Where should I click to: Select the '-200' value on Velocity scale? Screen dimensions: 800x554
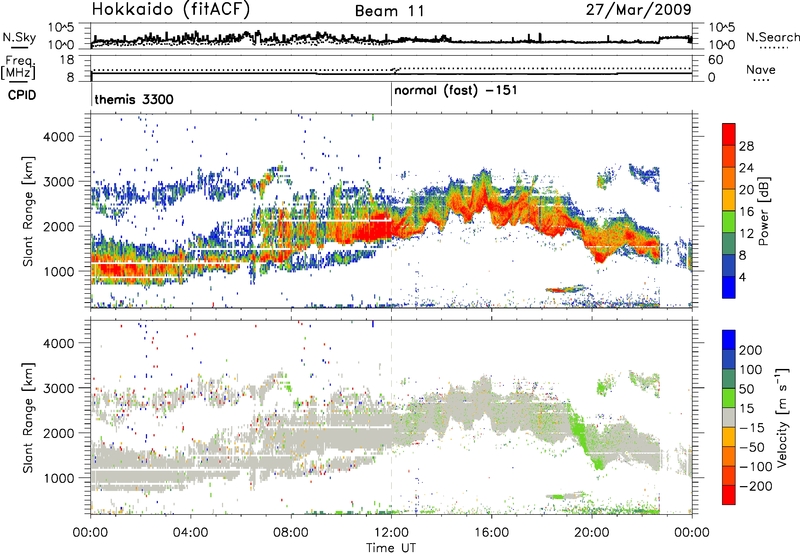pyautogui.click(x=756, y=486)
